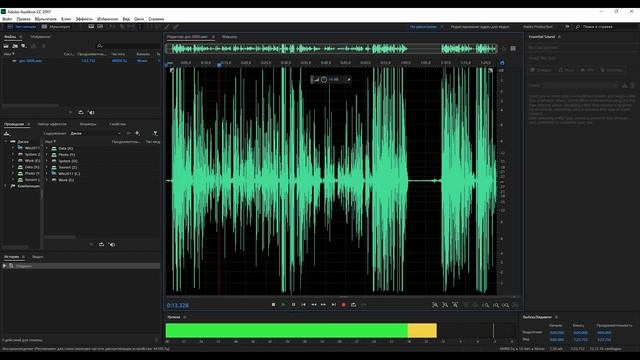Start recording with the red Record button
Image resolution: width=640 pixels, height=360 pixels.
pos(344,304)
